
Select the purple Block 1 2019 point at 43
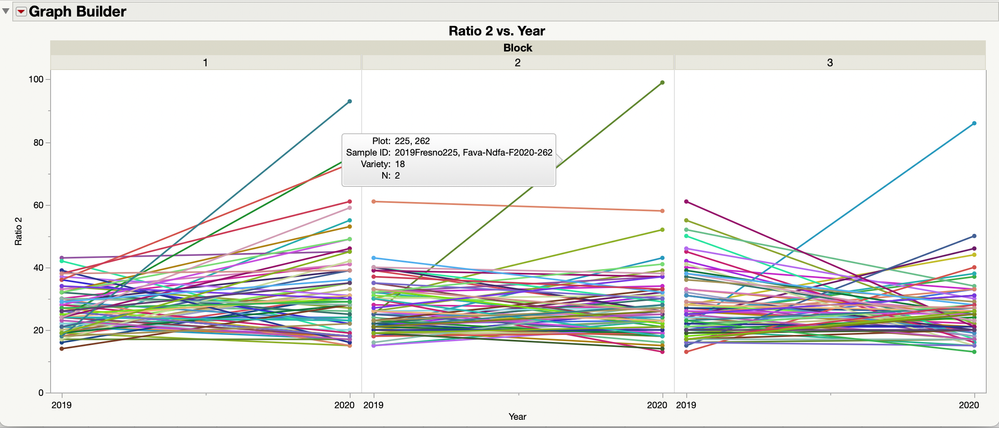[x=61, y=258]
